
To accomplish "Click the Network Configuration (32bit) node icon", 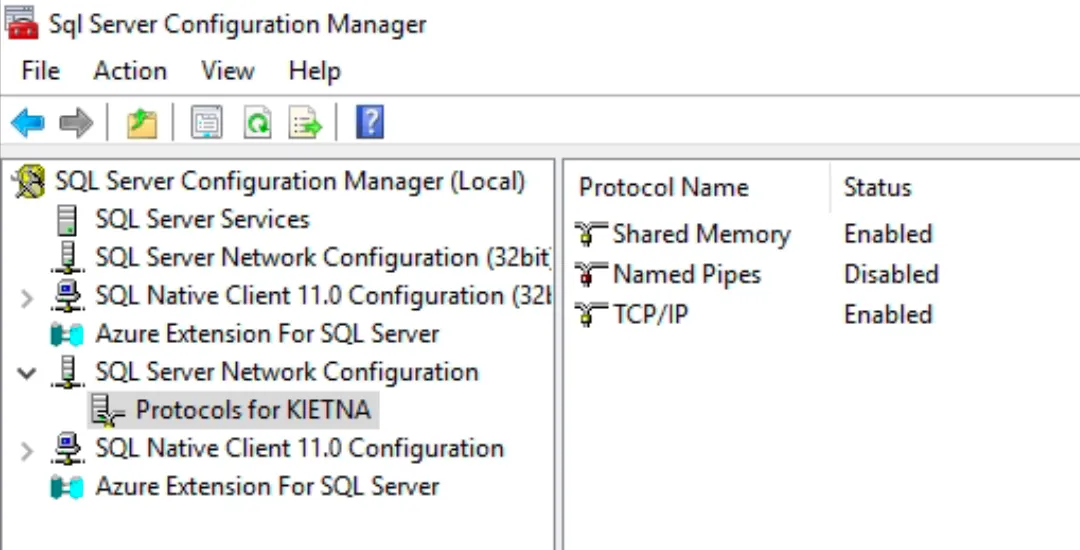I will point(68,258).
